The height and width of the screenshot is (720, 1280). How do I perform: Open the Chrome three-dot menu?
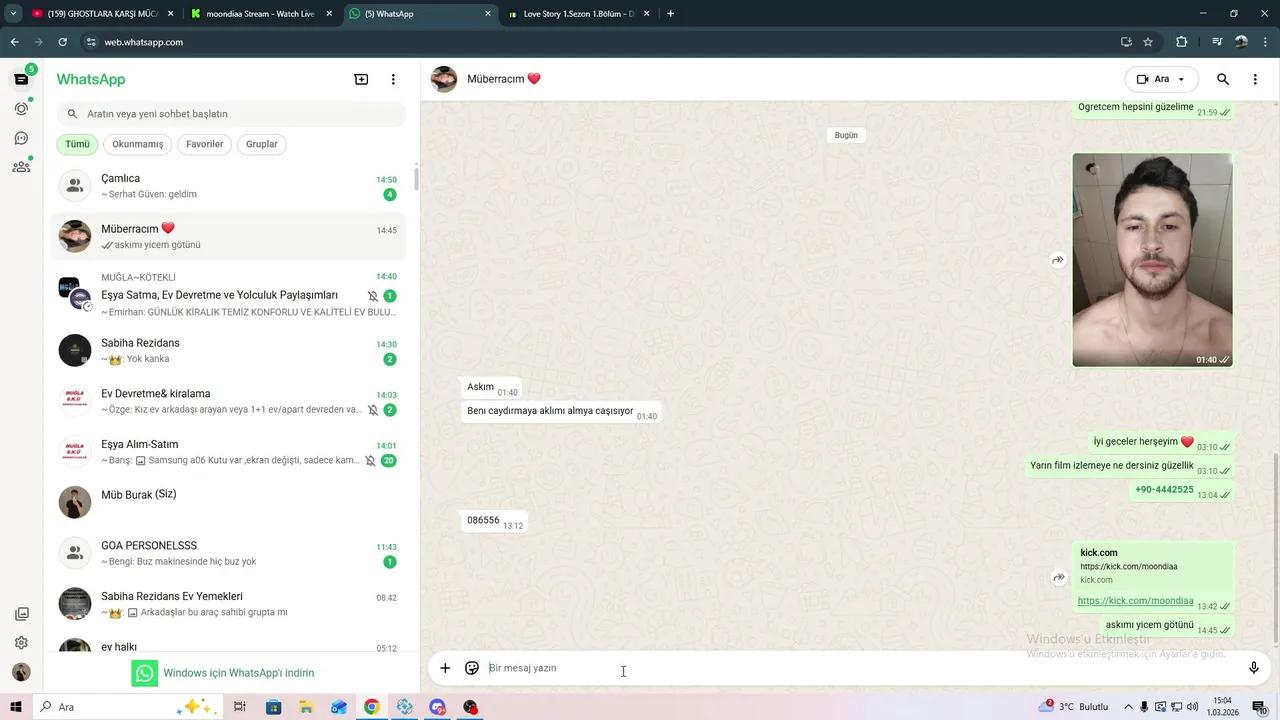(x=1265, y=42)
